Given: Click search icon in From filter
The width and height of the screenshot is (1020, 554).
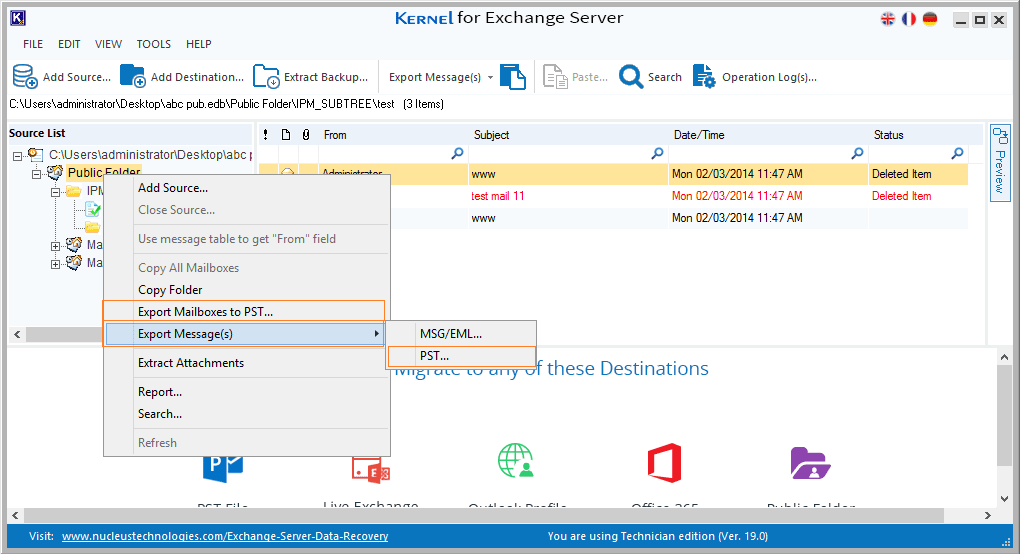Looking at the screenshot, I should click(457, 153).
